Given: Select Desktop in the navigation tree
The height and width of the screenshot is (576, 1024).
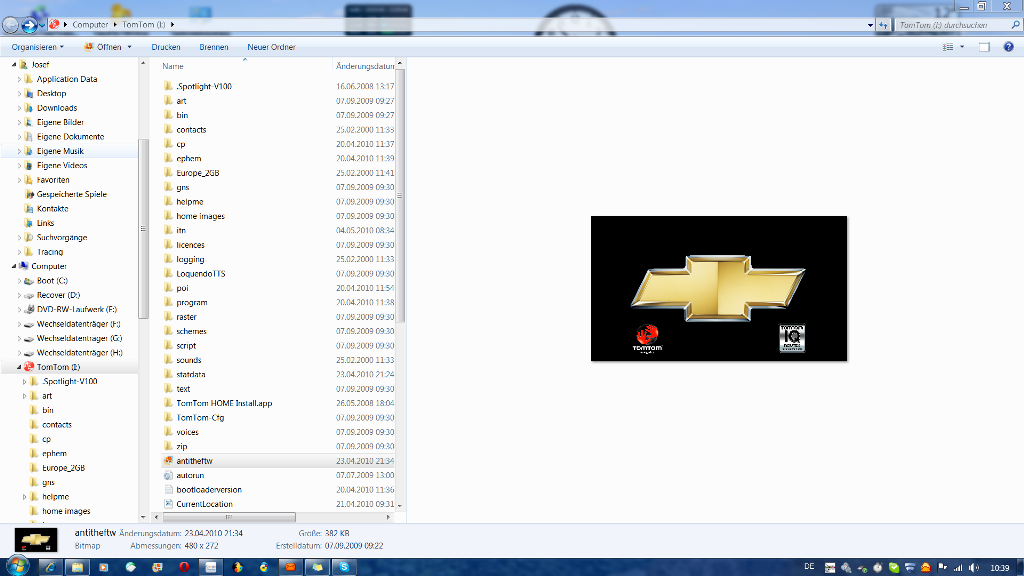Looking at the screenshot, I should pyautogui.click(x=51, y=93).
